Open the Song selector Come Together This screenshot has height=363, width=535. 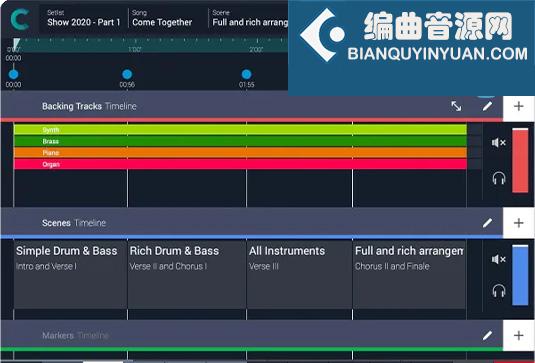click(162, 18)
